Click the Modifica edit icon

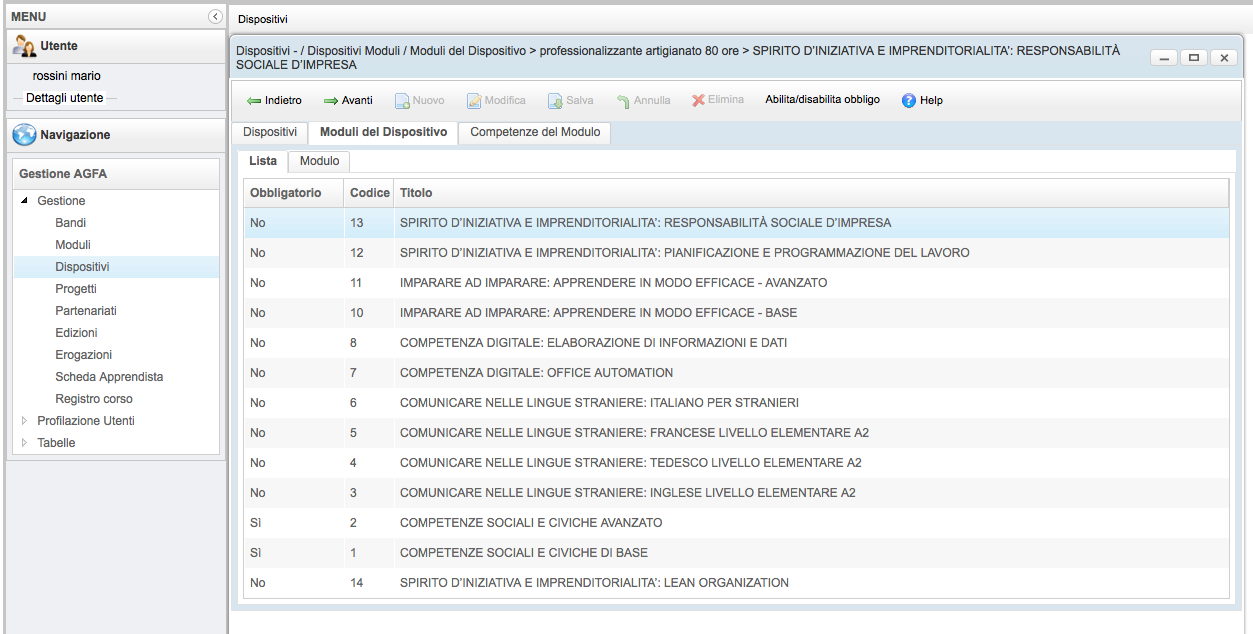coord(474,101)
